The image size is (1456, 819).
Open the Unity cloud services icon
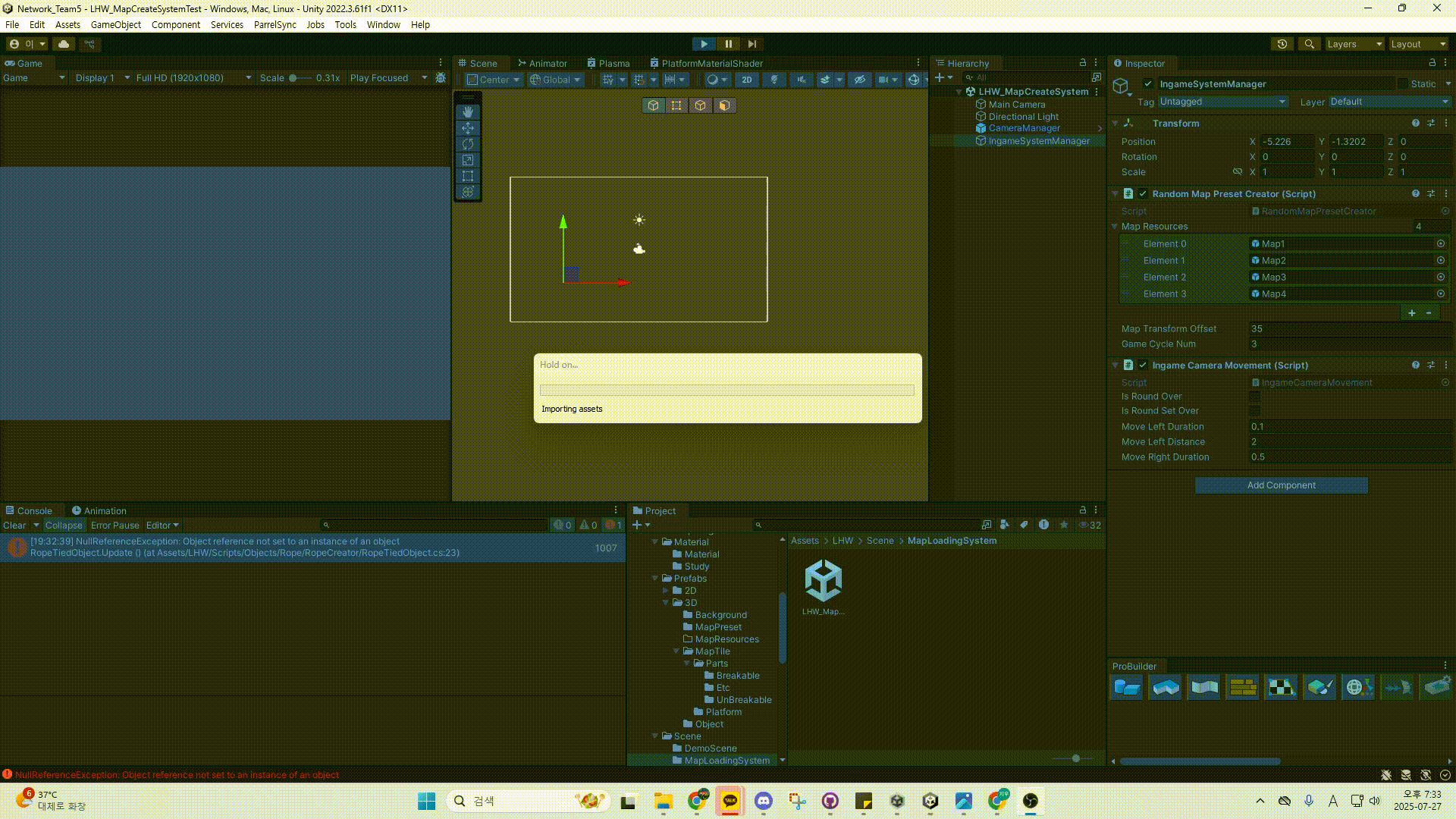pos(64,44)
